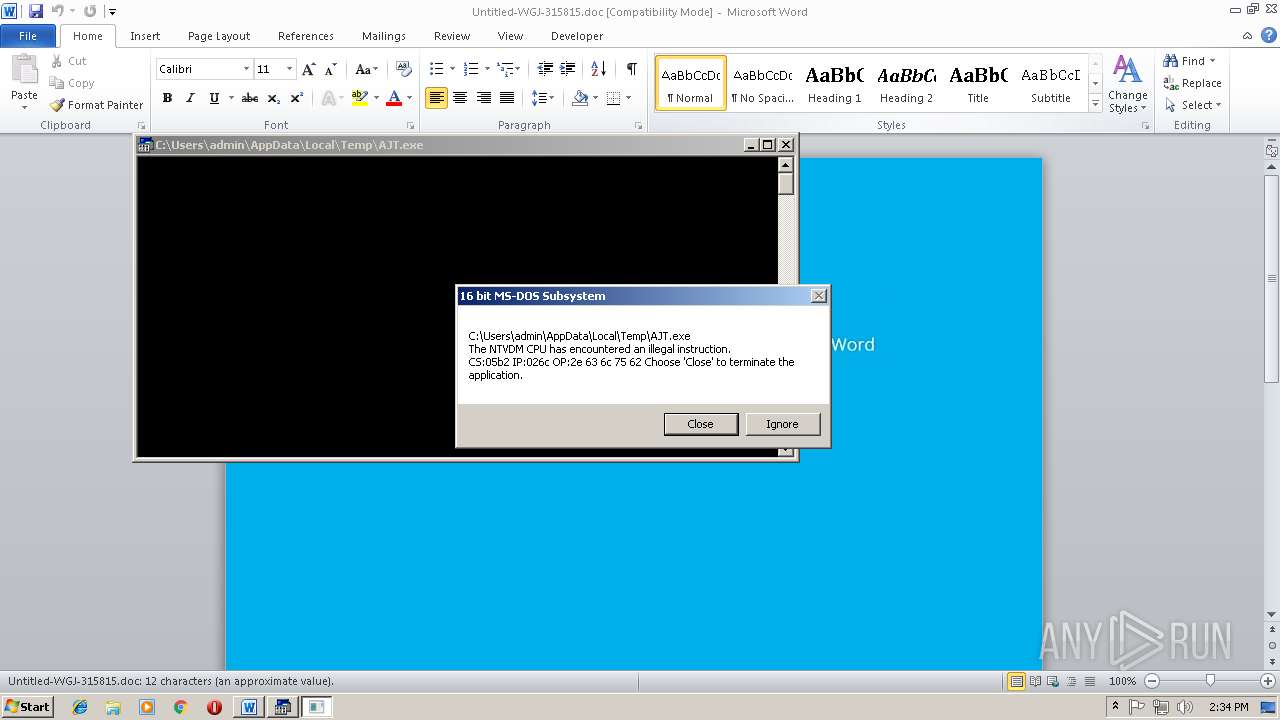Screen dimensions: 1280x720
Task: Click the Zoom Out minus button
Action: pyautogui.click(x=1151, y=681)
